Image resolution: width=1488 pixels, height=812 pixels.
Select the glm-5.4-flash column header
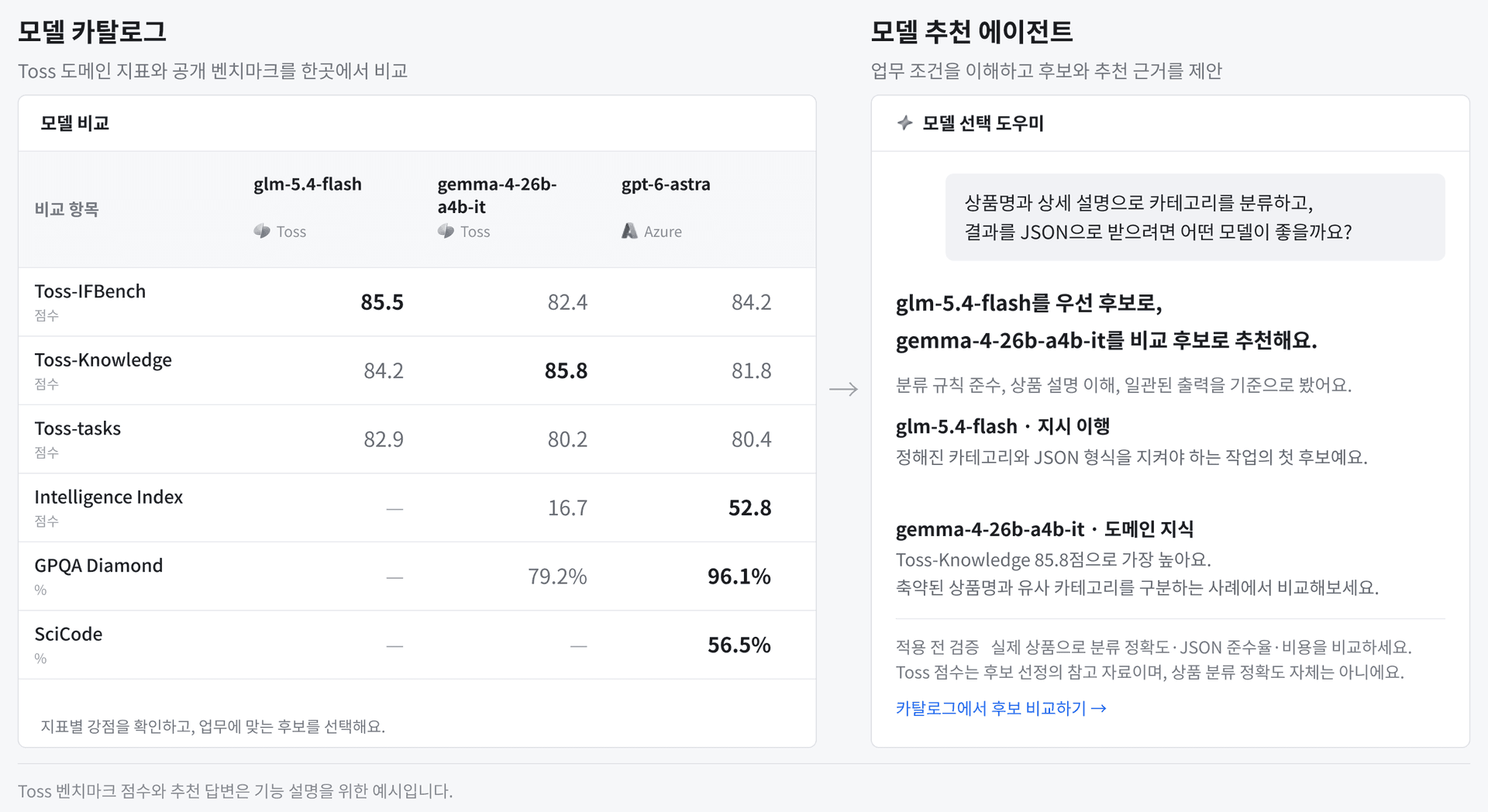tap(308, 184)
